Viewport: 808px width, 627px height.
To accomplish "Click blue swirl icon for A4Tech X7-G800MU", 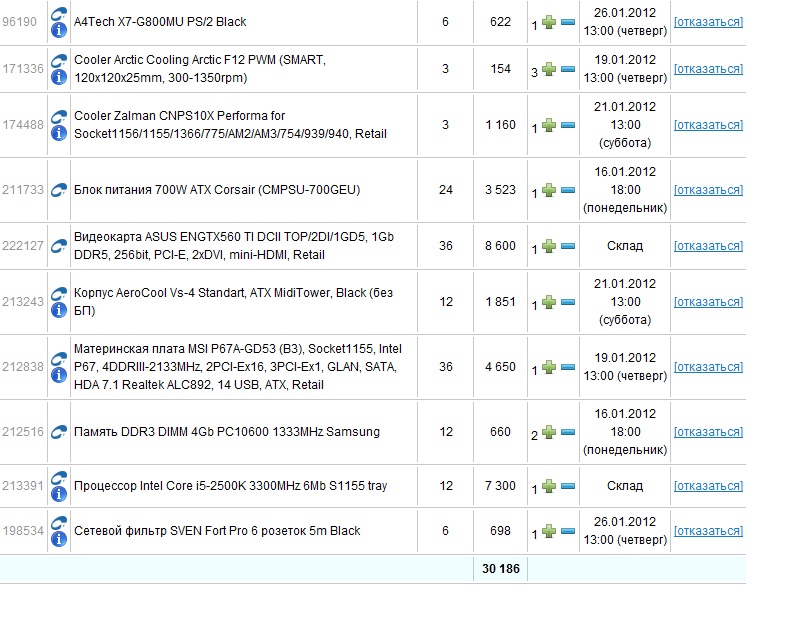I will (59, 14).
